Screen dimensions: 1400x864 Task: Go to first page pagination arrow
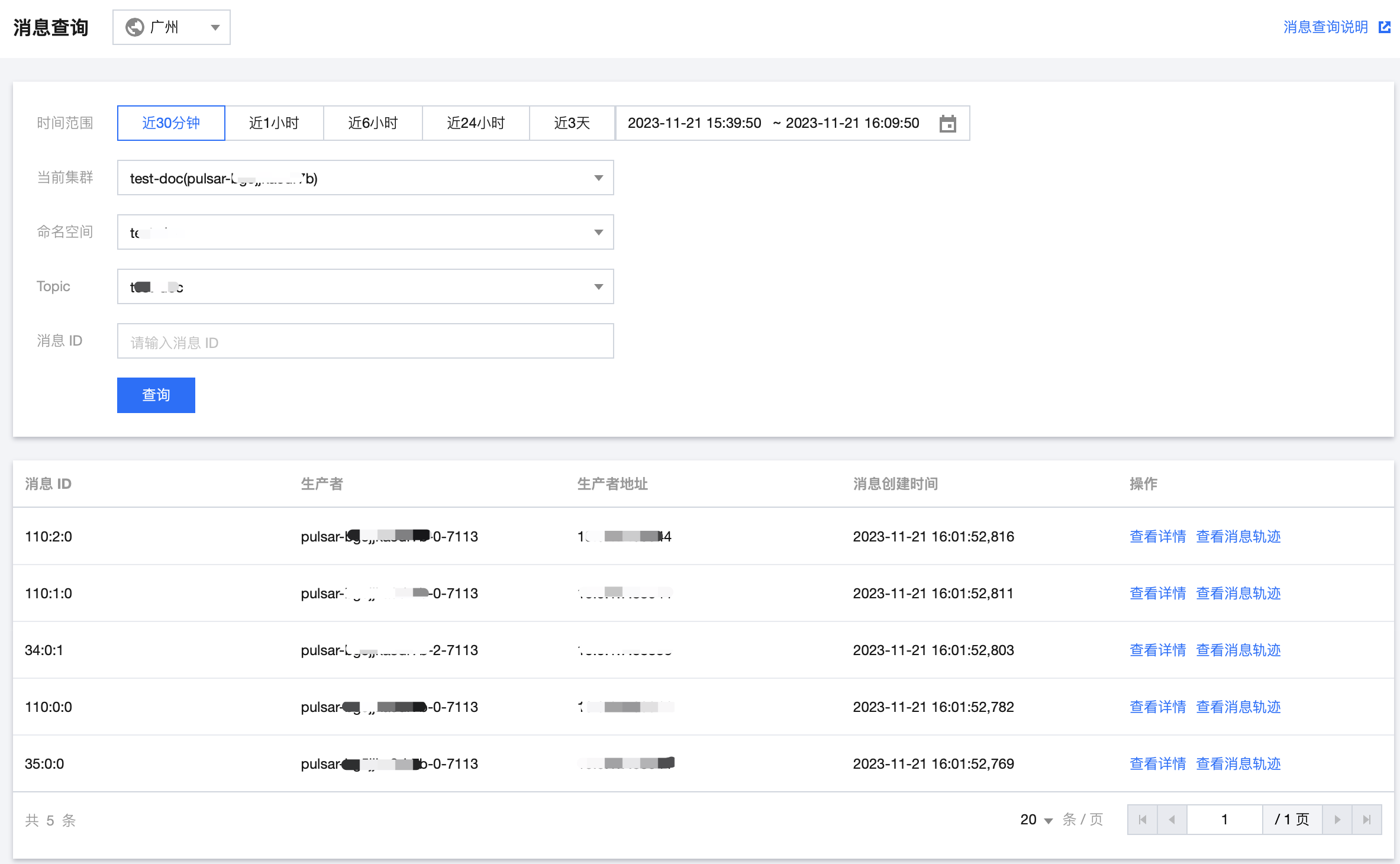1143,820
